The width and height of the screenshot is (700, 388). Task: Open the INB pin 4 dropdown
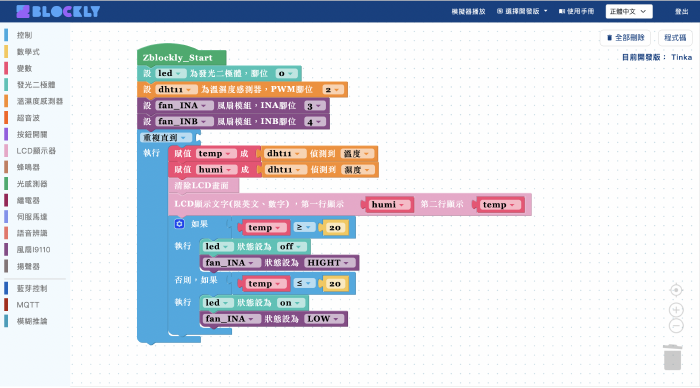pyautogui.click(x=315, y=122)
